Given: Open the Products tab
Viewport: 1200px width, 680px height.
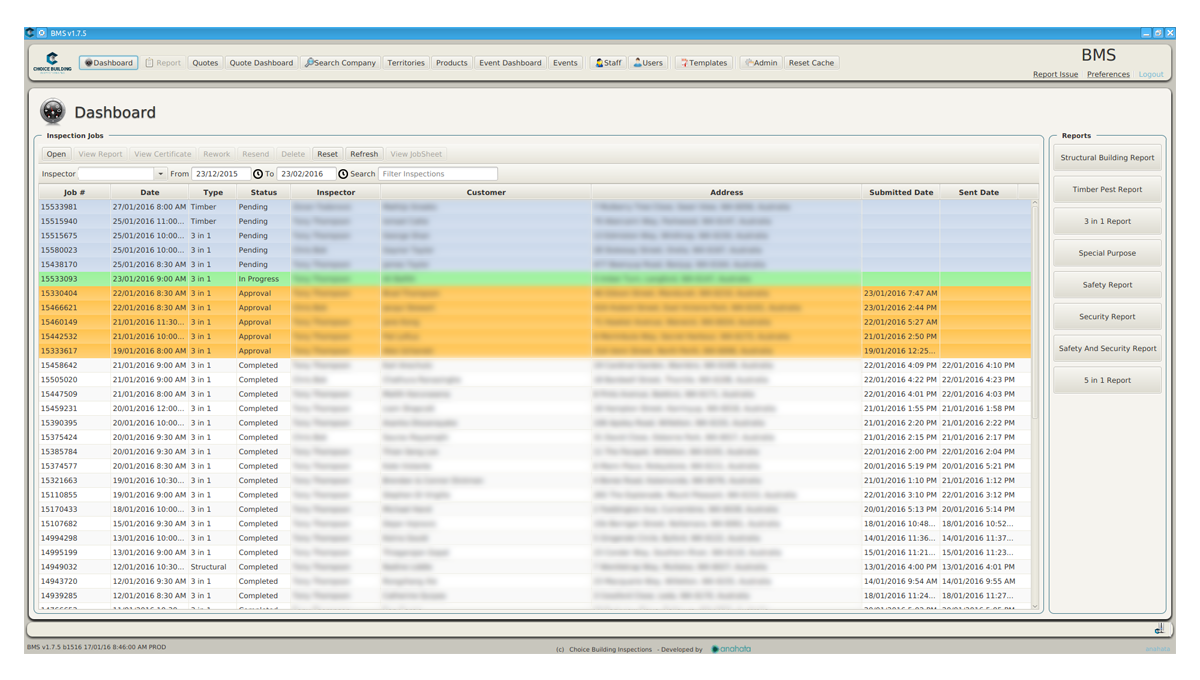Looking at the screenshot, I should (451, 63).
